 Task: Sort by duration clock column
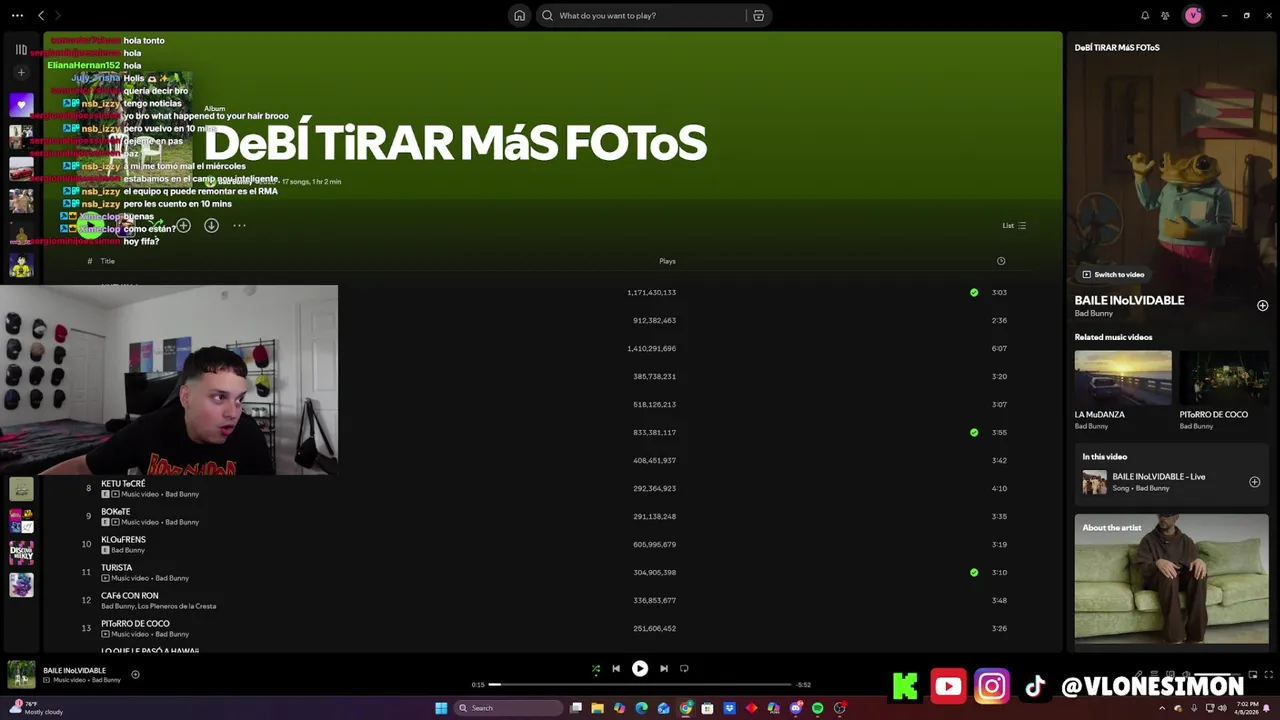point(1001,261)
